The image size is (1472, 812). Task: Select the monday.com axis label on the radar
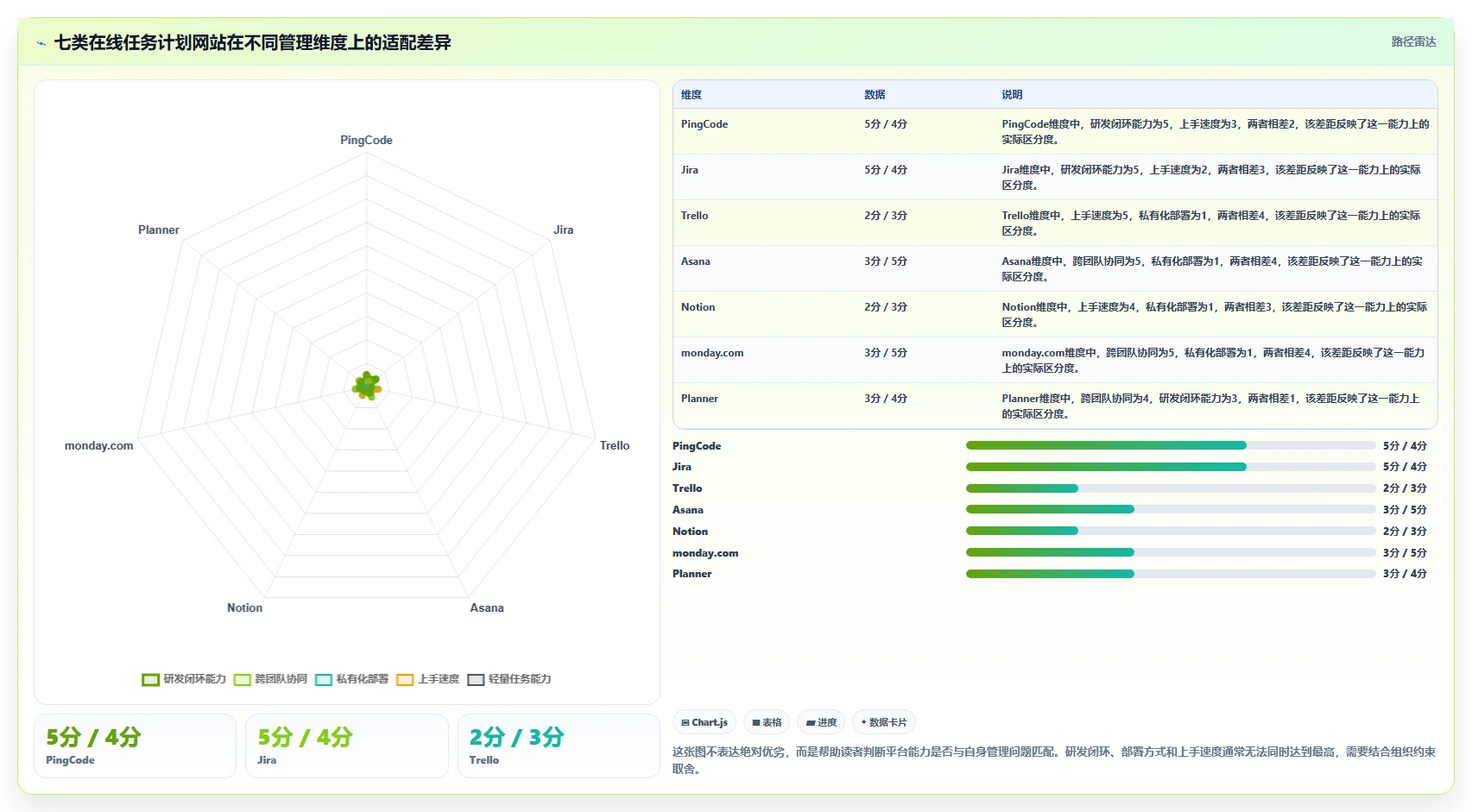point(99,445)
